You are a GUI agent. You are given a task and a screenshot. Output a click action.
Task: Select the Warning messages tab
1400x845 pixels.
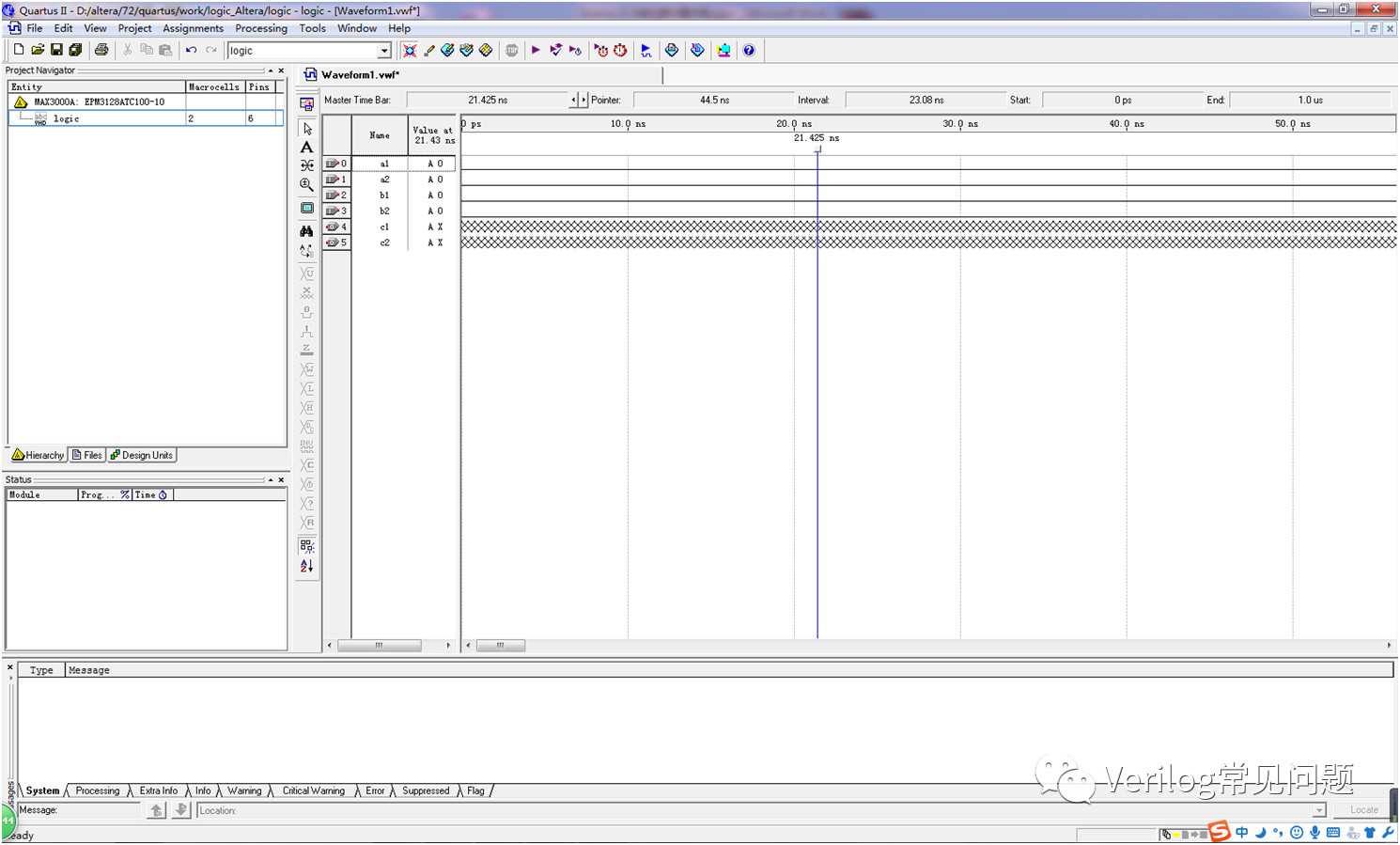[x=244, y=790]
